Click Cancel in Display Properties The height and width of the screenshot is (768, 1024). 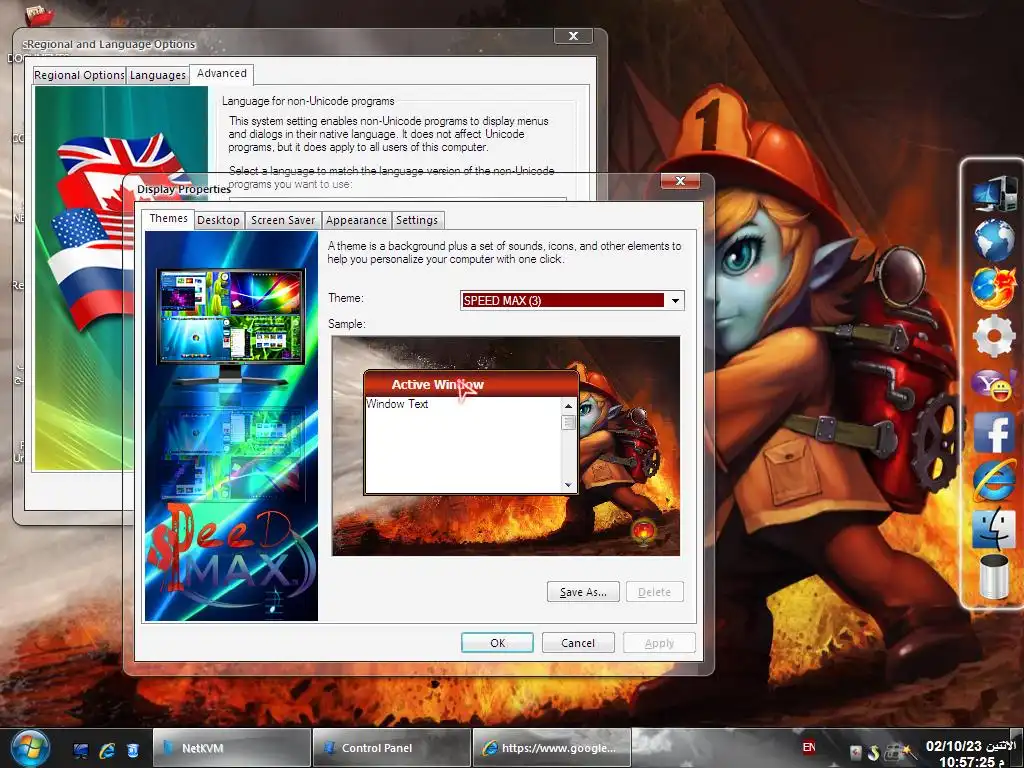(578, 643)
